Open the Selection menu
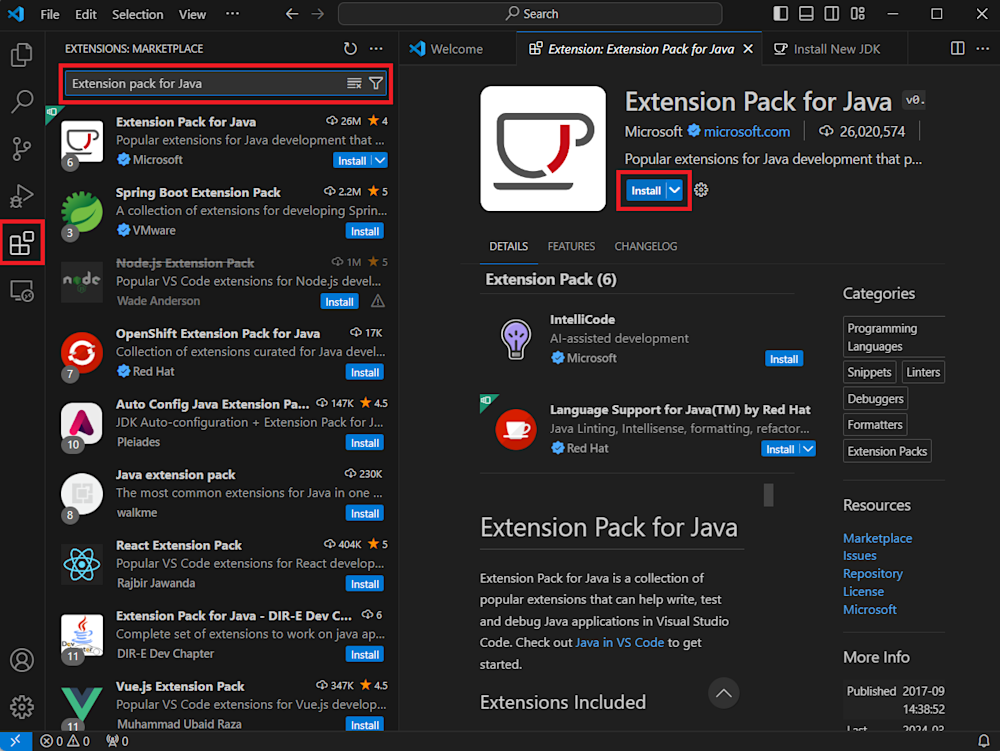 point(137,14)
